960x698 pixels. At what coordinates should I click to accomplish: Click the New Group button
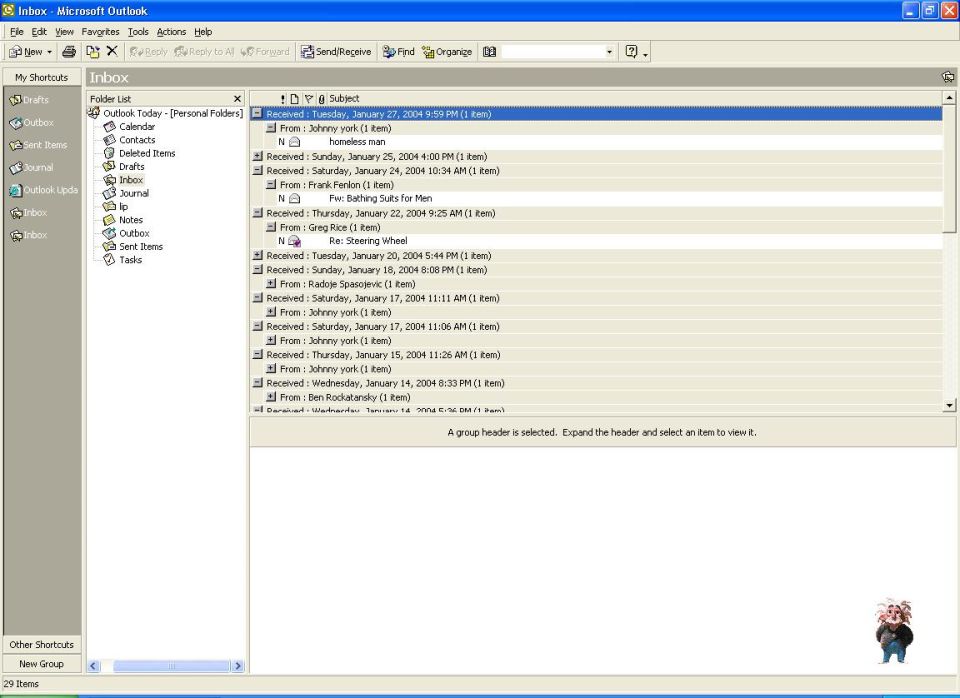click(x=42, y=664)
